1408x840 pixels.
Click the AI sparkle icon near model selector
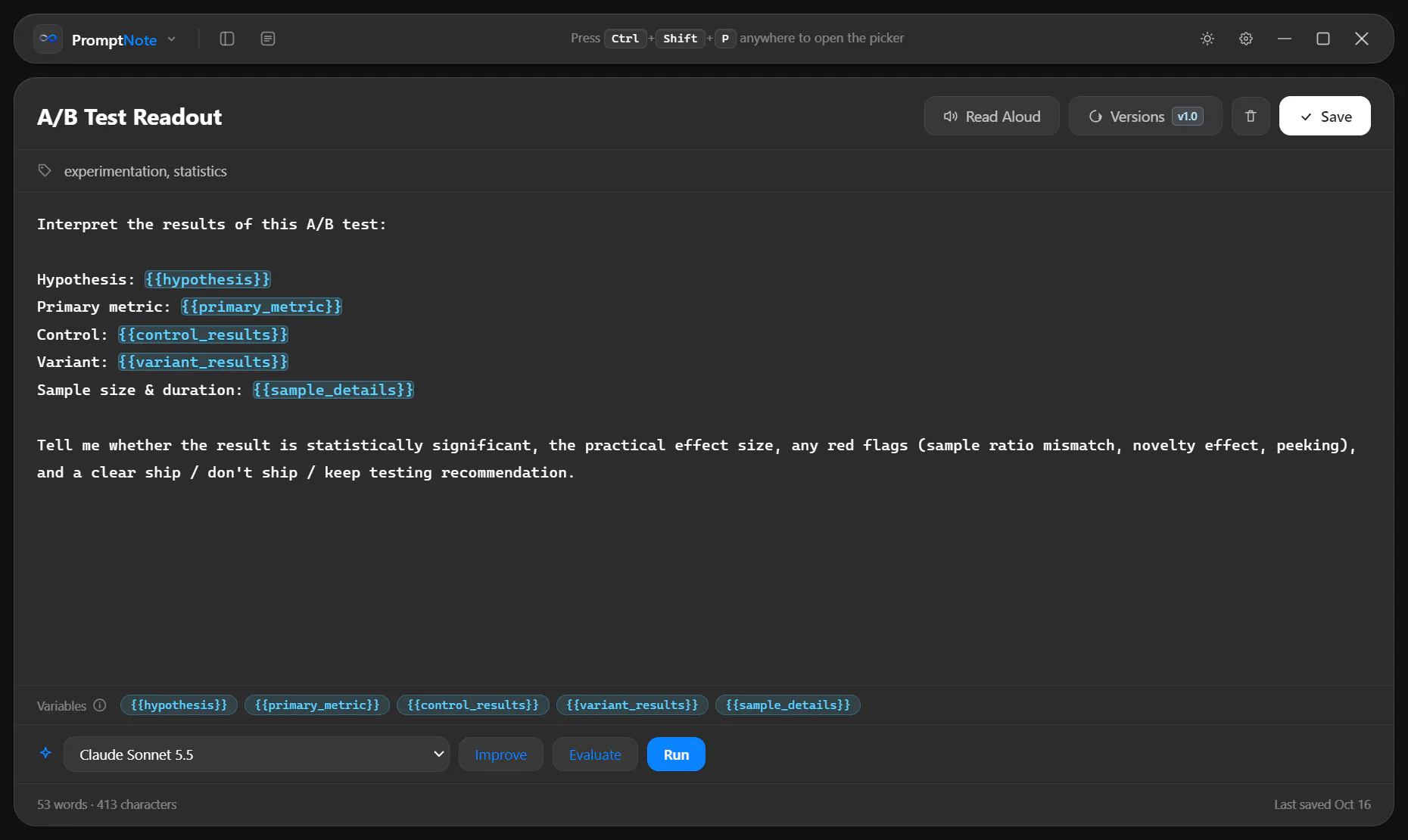point(45,754)
